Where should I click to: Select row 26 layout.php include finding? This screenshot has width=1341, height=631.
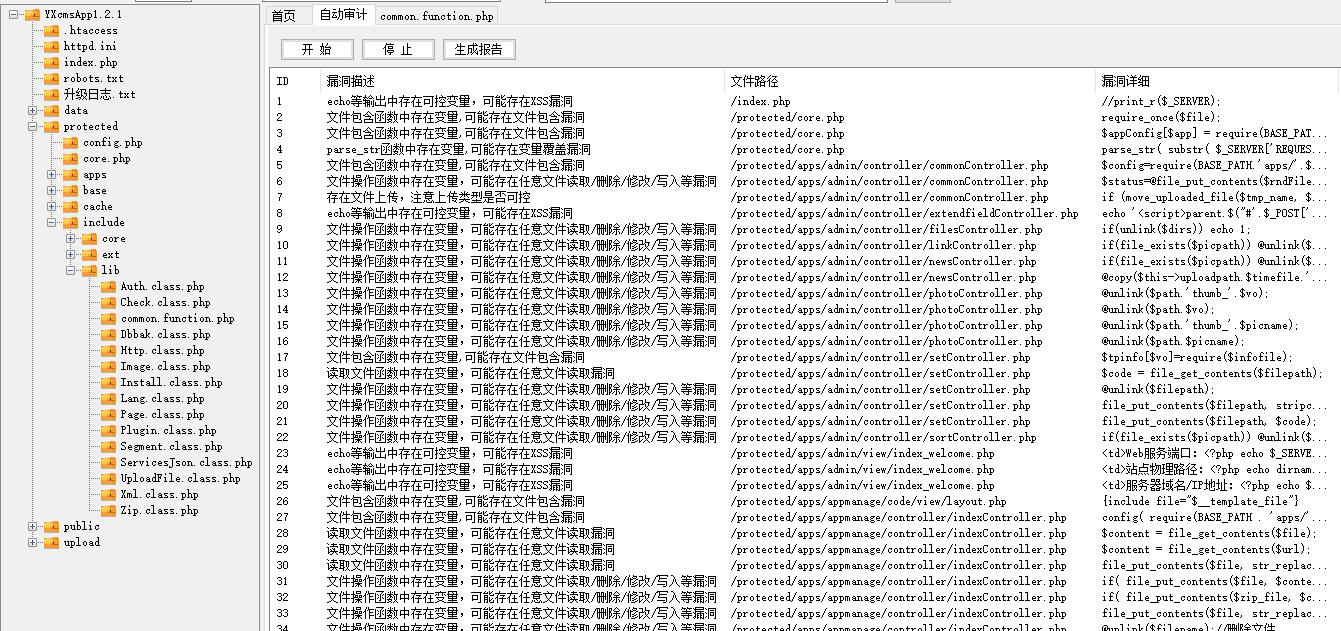pos(805,501)
